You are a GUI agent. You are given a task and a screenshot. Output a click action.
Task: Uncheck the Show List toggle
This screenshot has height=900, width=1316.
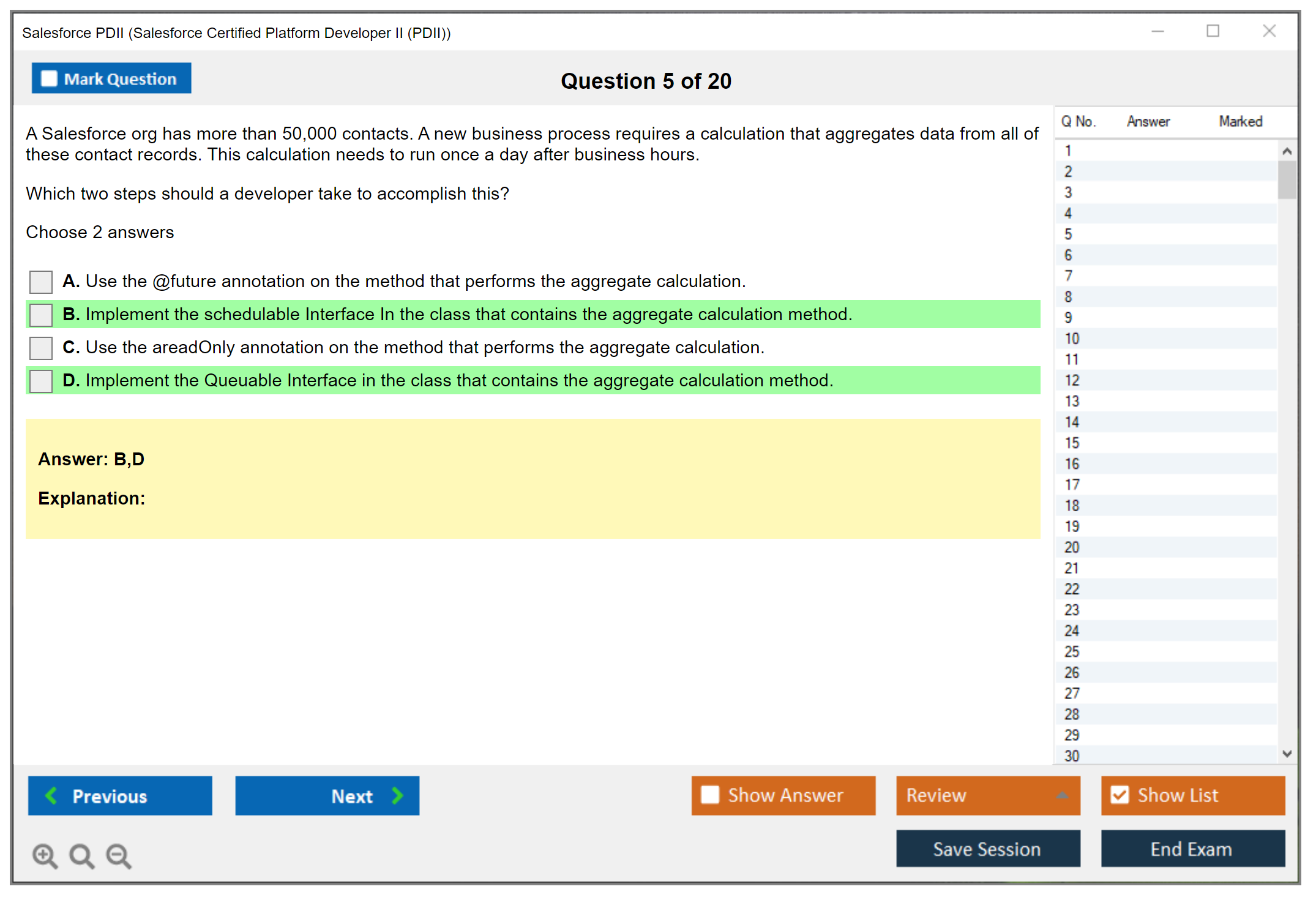(1120, 795)
